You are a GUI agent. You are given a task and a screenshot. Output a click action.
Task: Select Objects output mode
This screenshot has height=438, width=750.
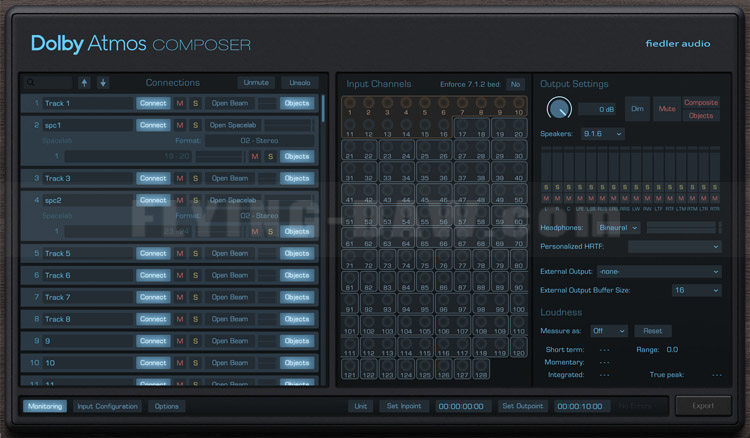tap(701, 116)
